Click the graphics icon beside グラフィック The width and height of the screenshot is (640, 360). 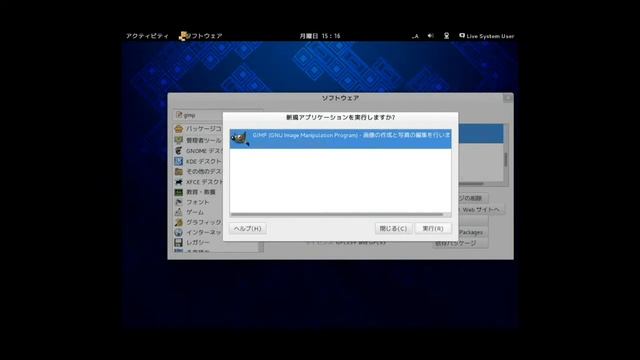click(x=178, y=222)
